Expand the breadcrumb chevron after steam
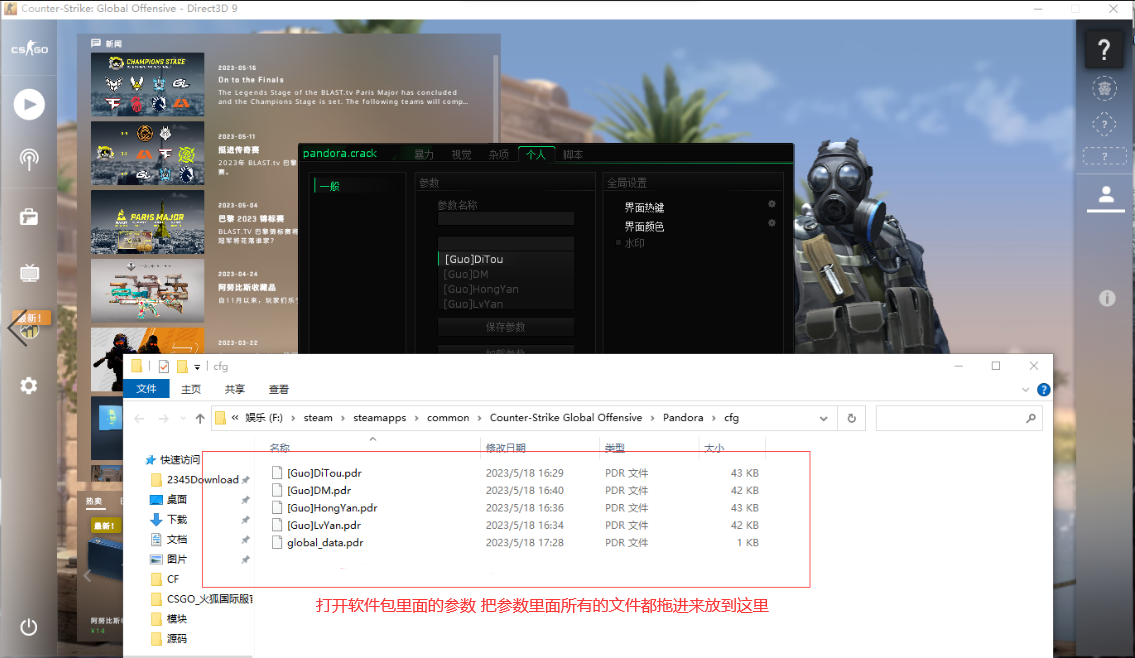Screen dimensions: 1135x658 pyautogui.click(x=343, y=418)
